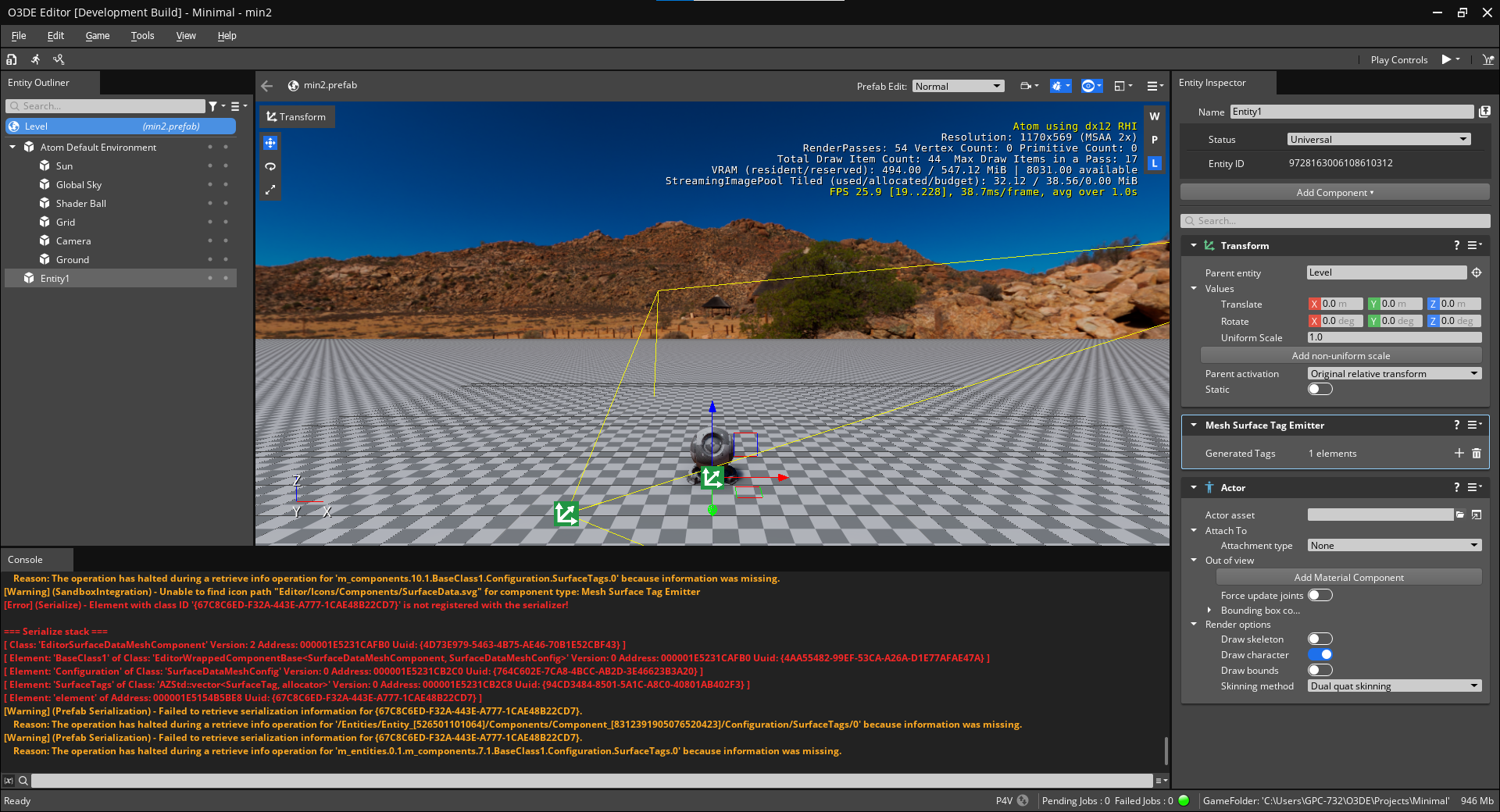Open the Skinning method dropdown

tap(1394, 686)
